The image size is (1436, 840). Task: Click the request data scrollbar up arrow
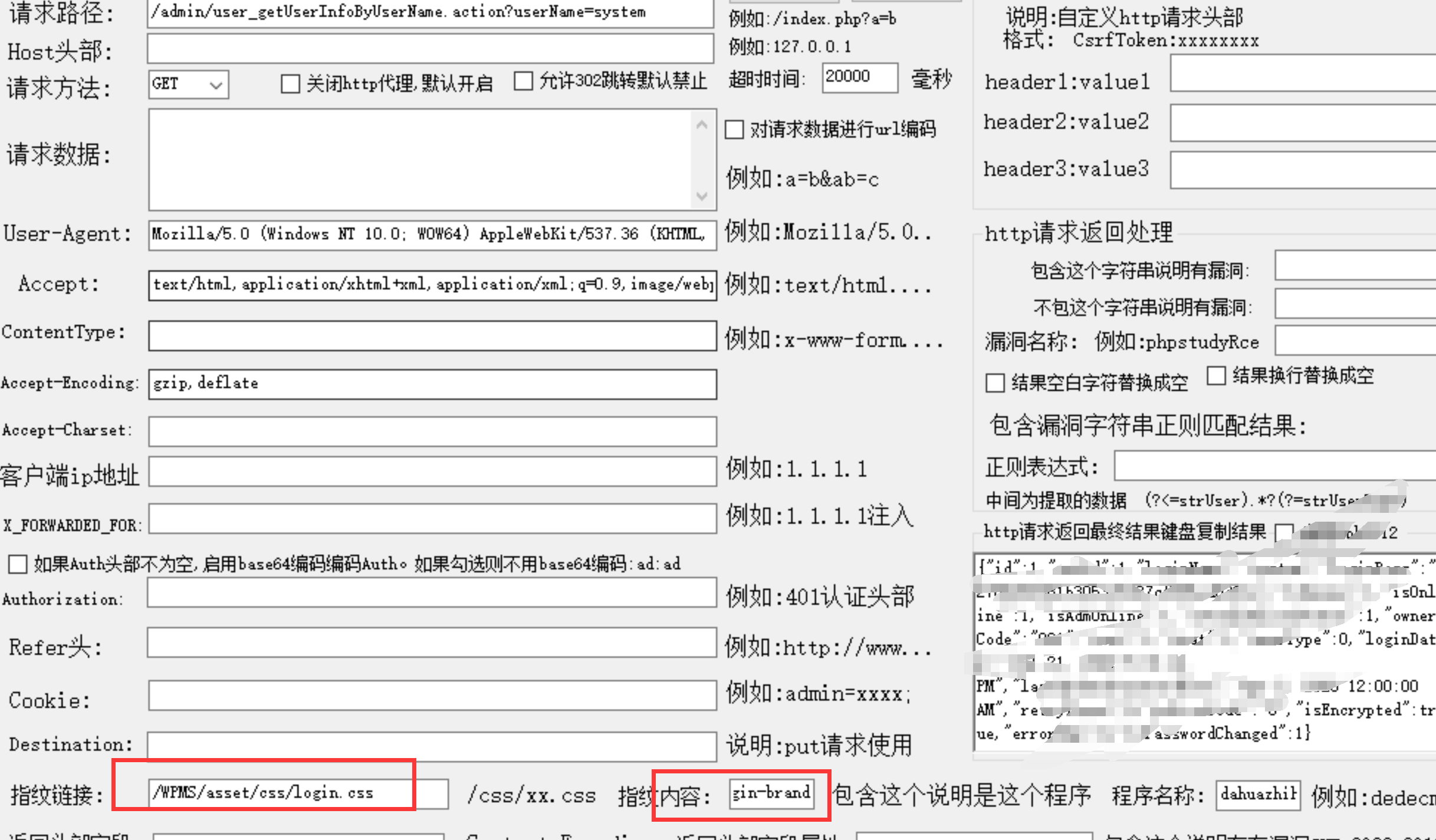[x=702, y=125]
